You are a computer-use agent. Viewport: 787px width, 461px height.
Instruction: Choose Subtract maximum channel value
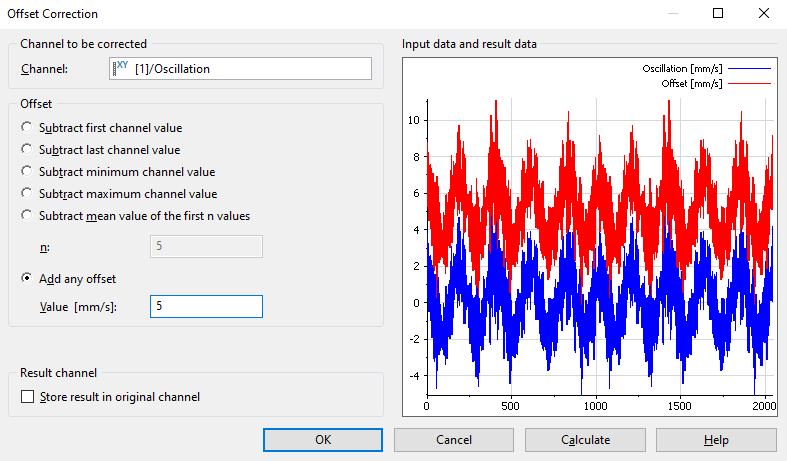tap(27, 194)
